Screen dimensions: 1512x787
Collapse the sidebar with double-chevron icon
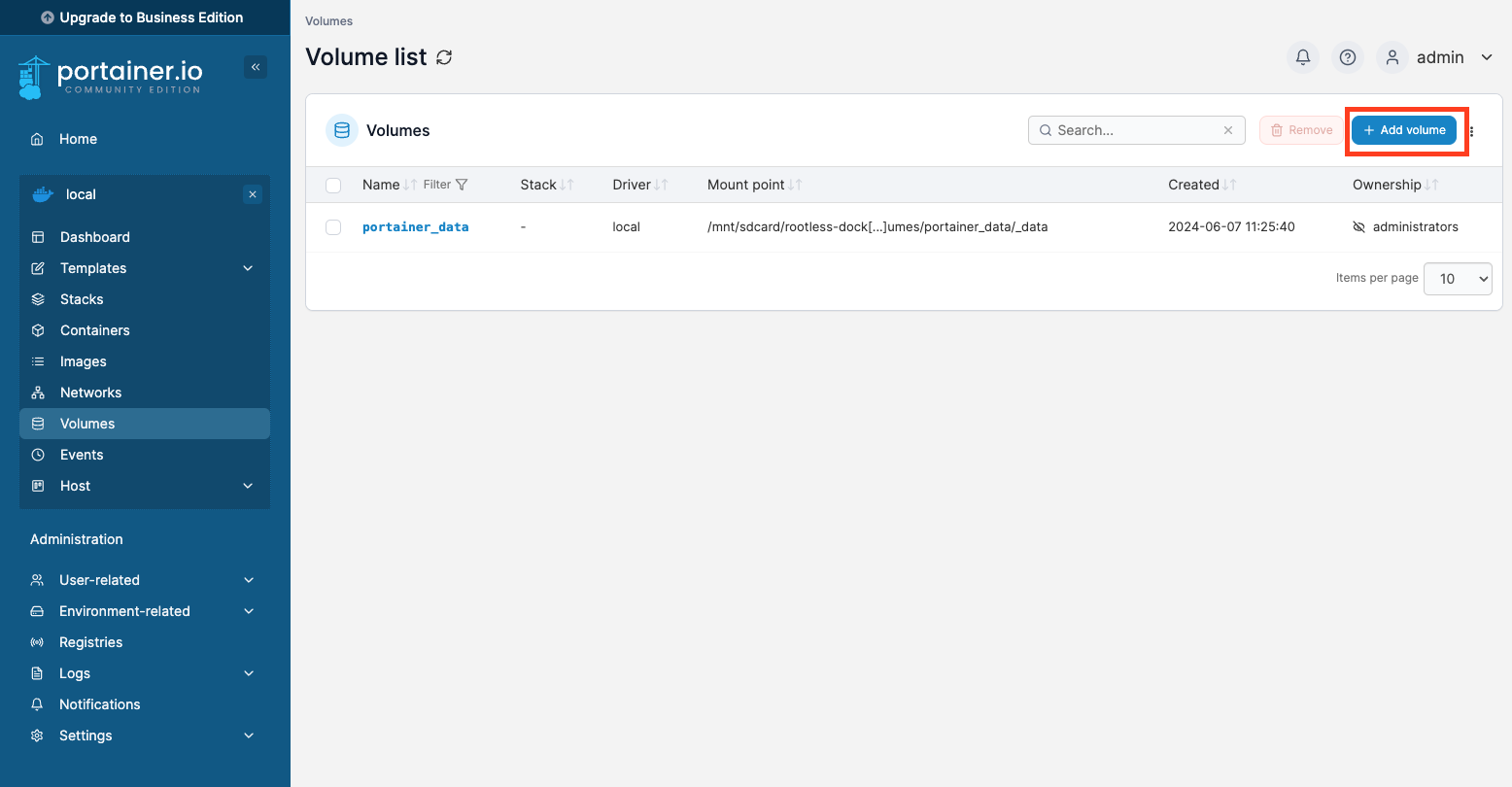[x=256, y=67]
